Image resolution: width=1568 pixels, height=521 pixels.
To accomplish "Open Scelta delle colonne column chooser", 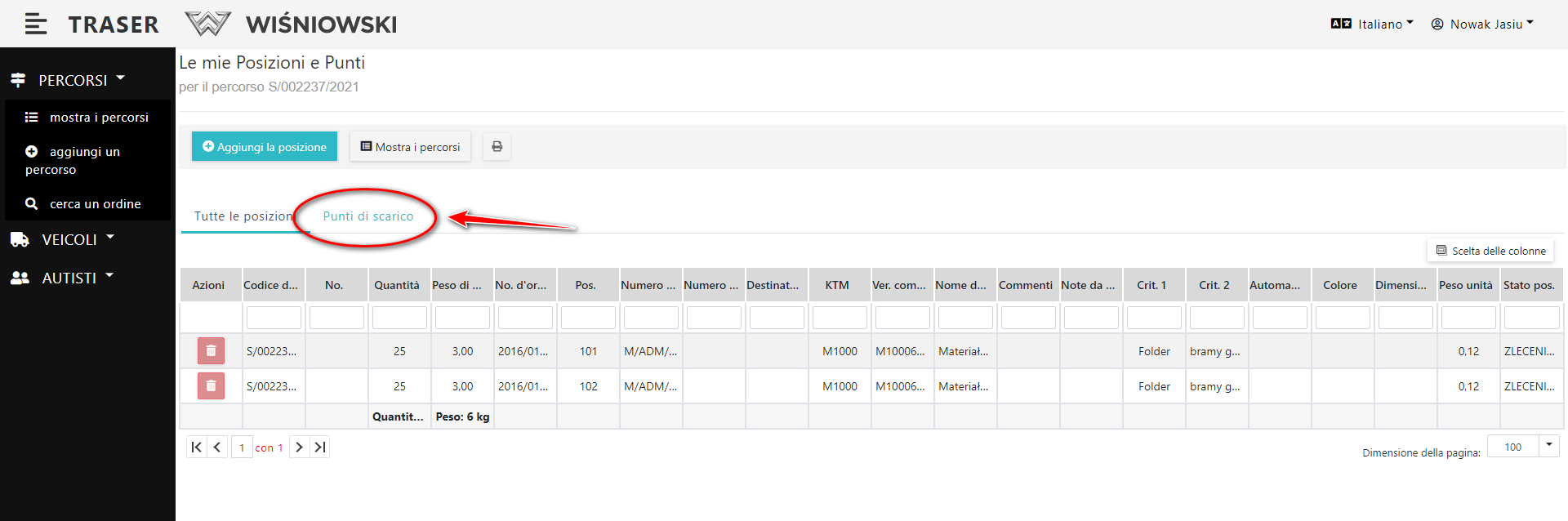I will point(1490,251).
